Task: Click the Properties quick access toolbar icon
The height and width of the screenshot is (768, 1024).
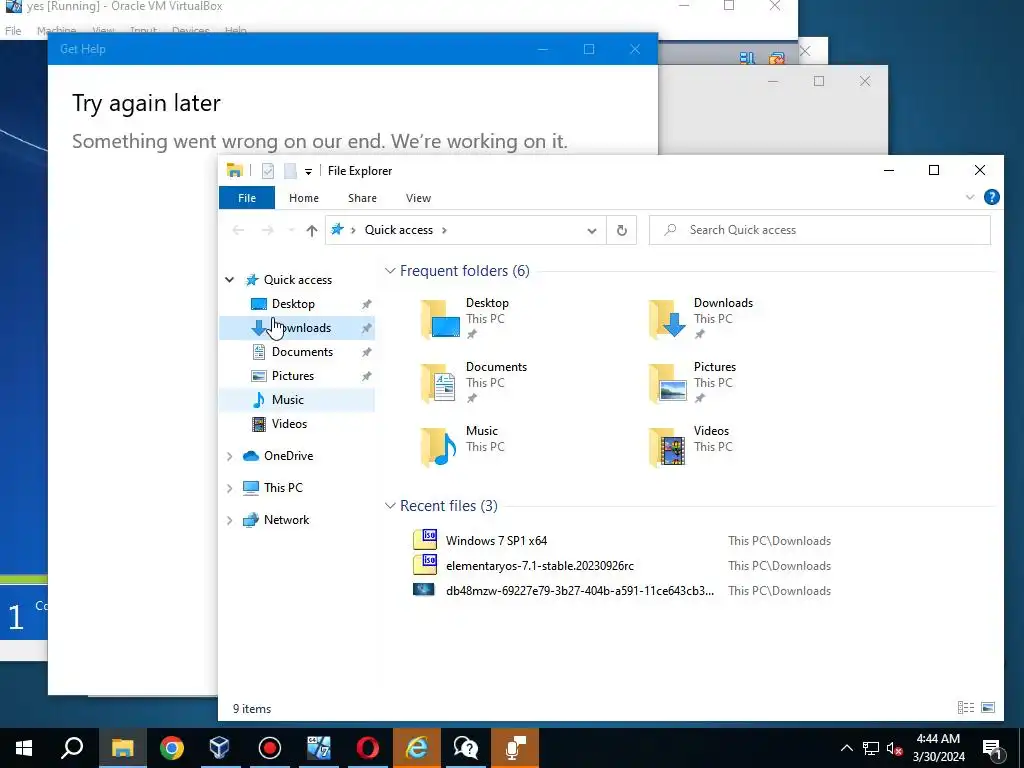Action: click(x=268, y=171)
